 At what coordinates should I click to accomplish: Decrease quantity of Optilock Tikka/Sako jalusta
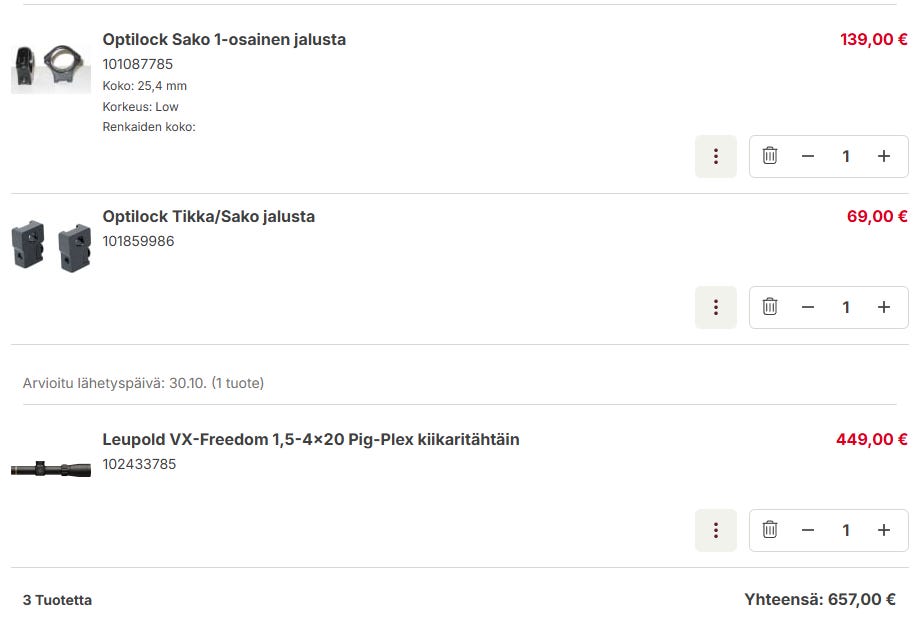(808, 307)
